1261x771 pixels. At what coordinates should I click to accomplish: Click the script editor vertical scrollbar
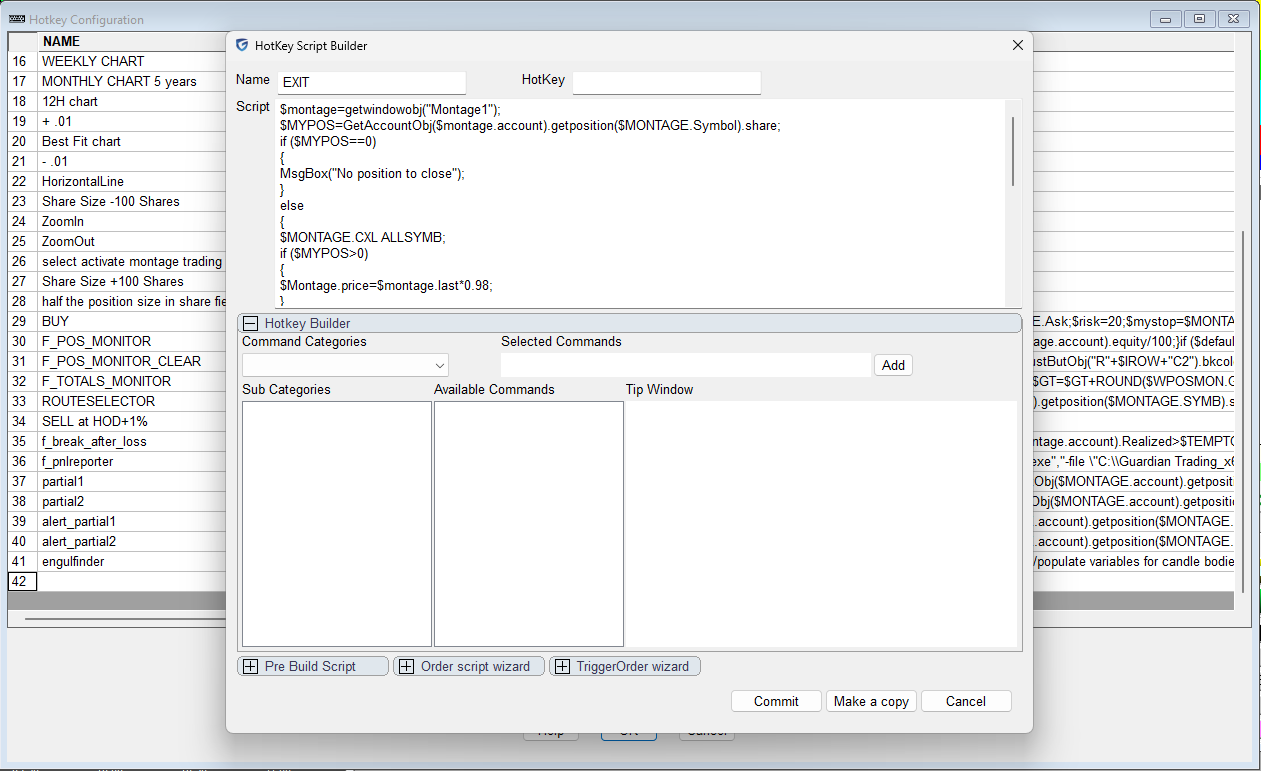[1012, 150]
